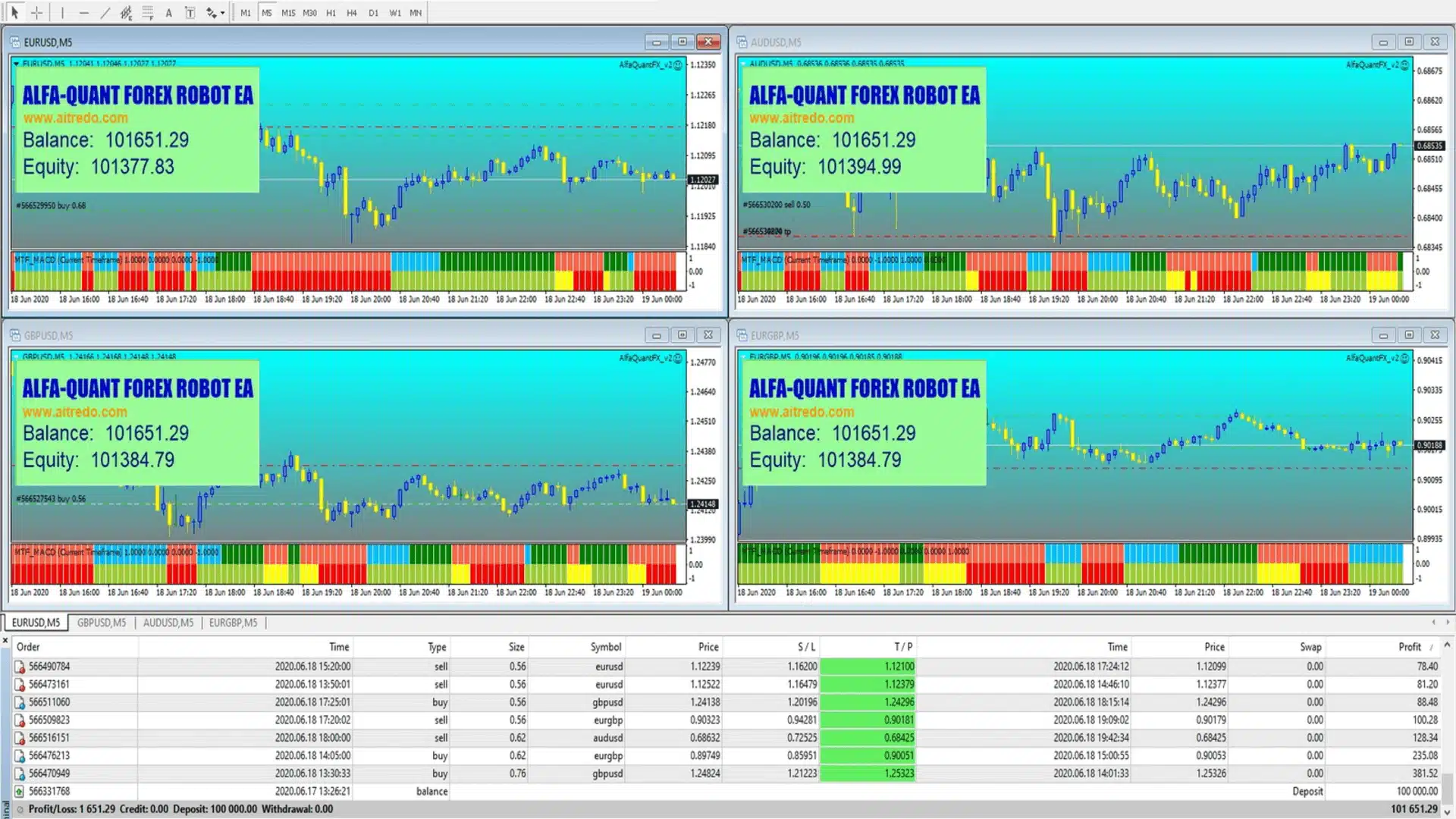Click deposit icon for balance row 566331768
This screenshot has height=819, width=1456.
(20, 792)
